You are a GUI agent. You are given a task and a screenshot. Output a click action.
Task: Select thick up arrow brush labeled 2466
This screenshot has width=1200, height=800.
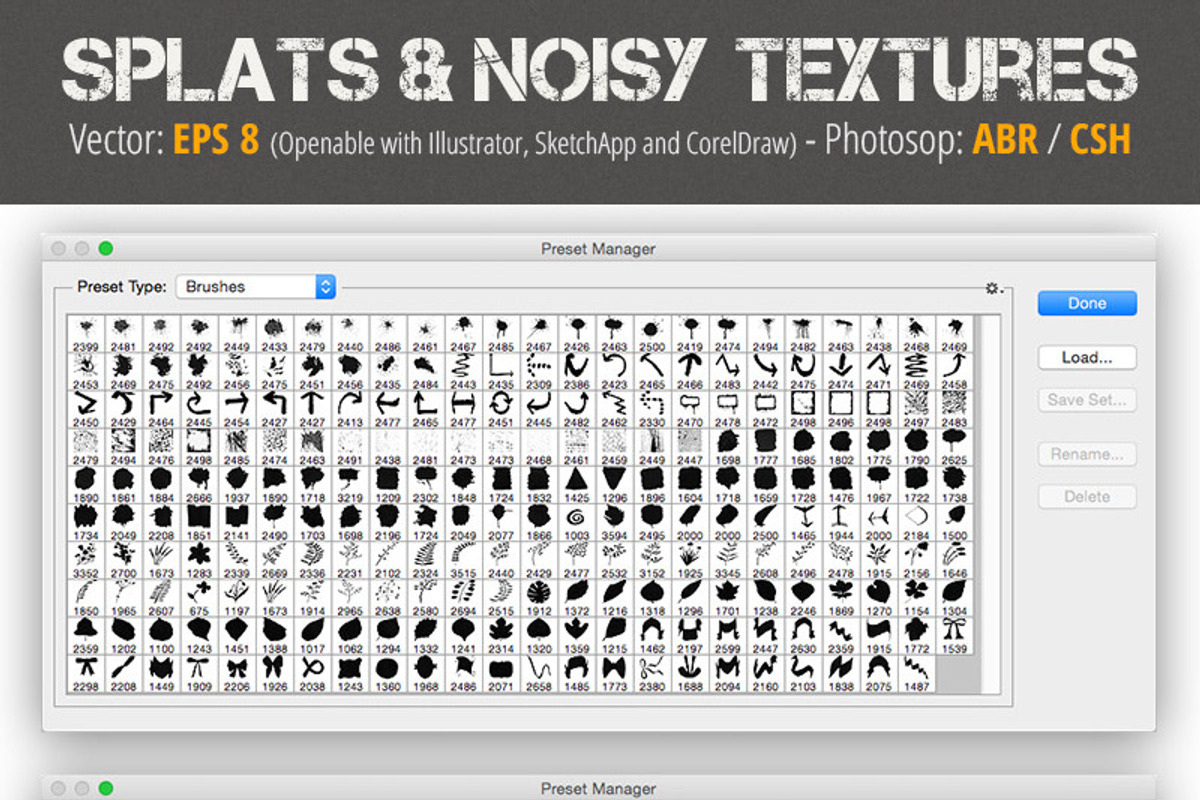tap(690, 371)
